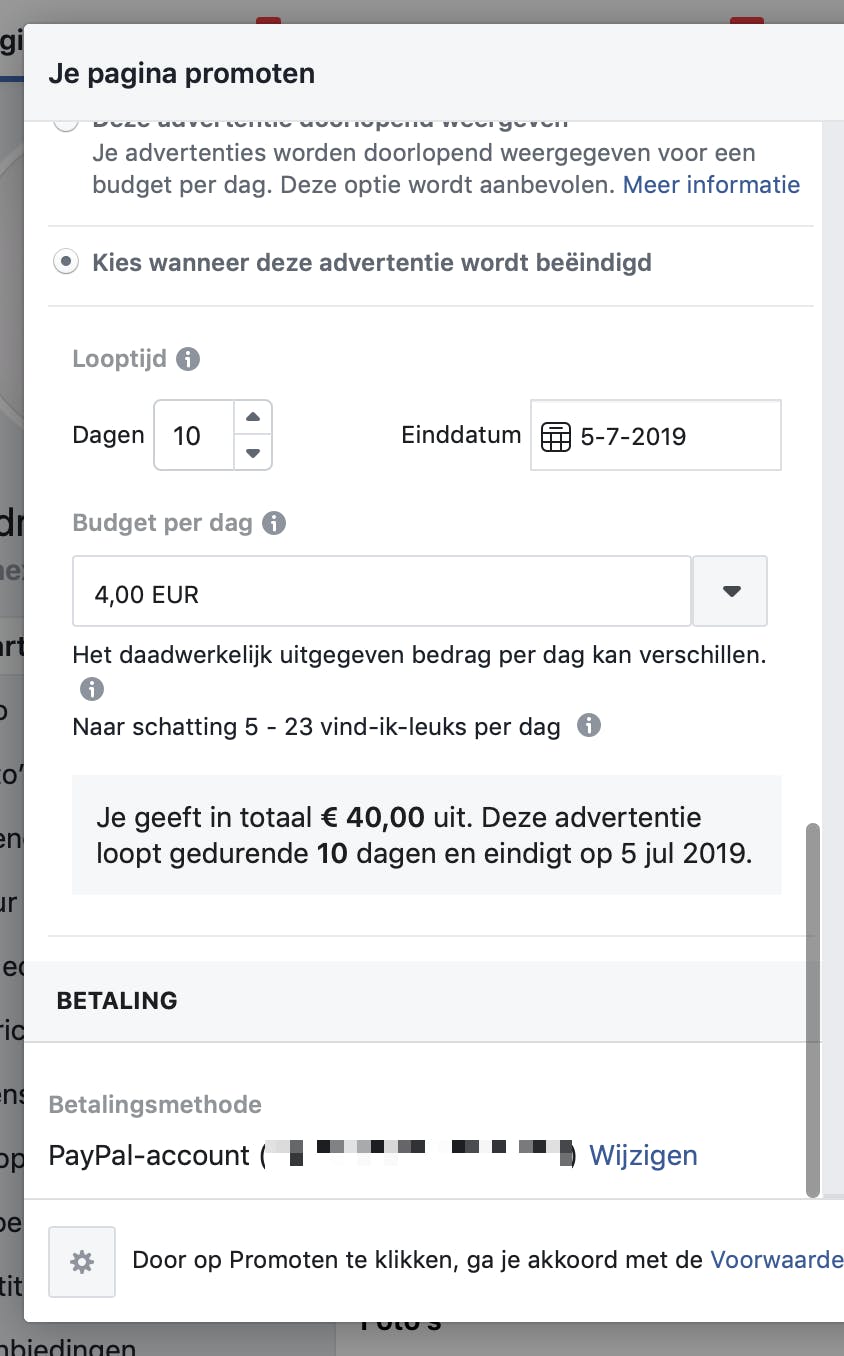Click the gear settings icon button
The width and height of the screenshot is (844, 1356).
[82, 1262]
